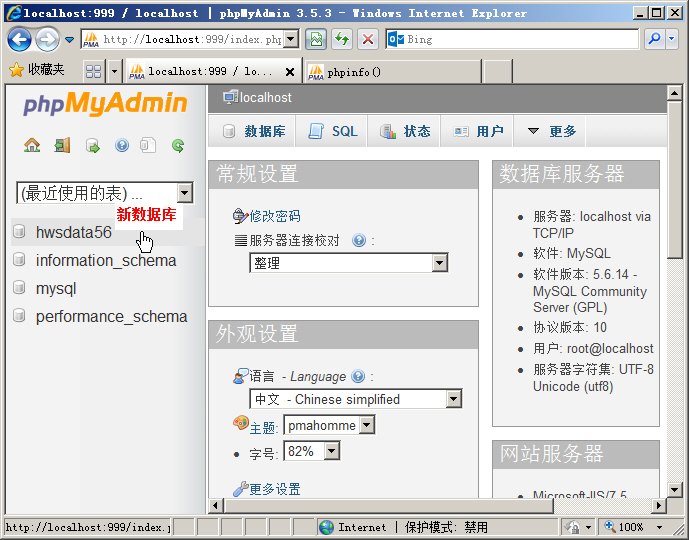This screenshot has height=540, width=689.
Task: Click the Internet zone globe icon
Action: [x=326, y=527]
